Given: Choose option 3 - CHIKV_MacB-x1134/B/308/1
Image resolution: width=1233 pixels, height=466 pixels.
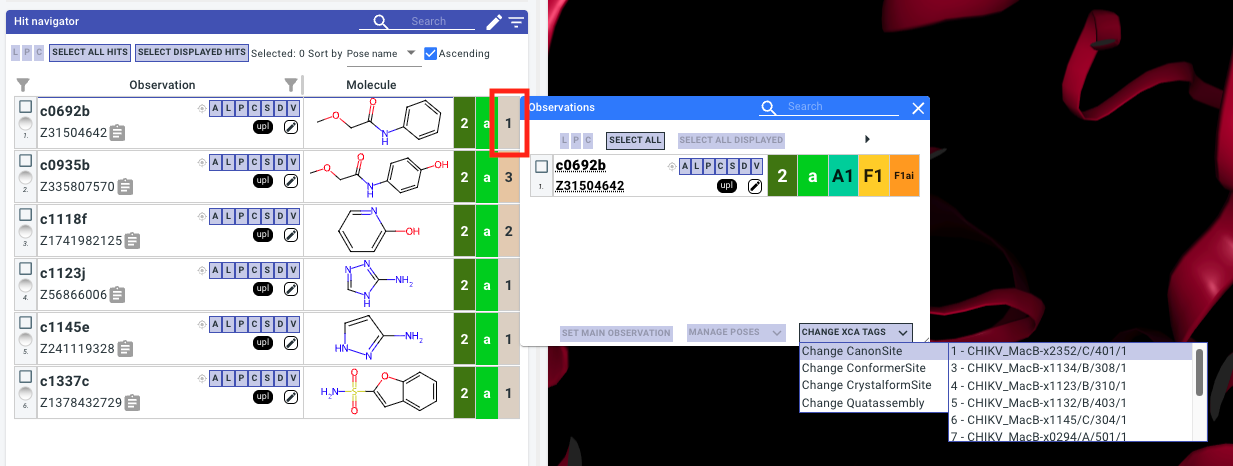Looking at the screenshot, I should coord(1070,368).
